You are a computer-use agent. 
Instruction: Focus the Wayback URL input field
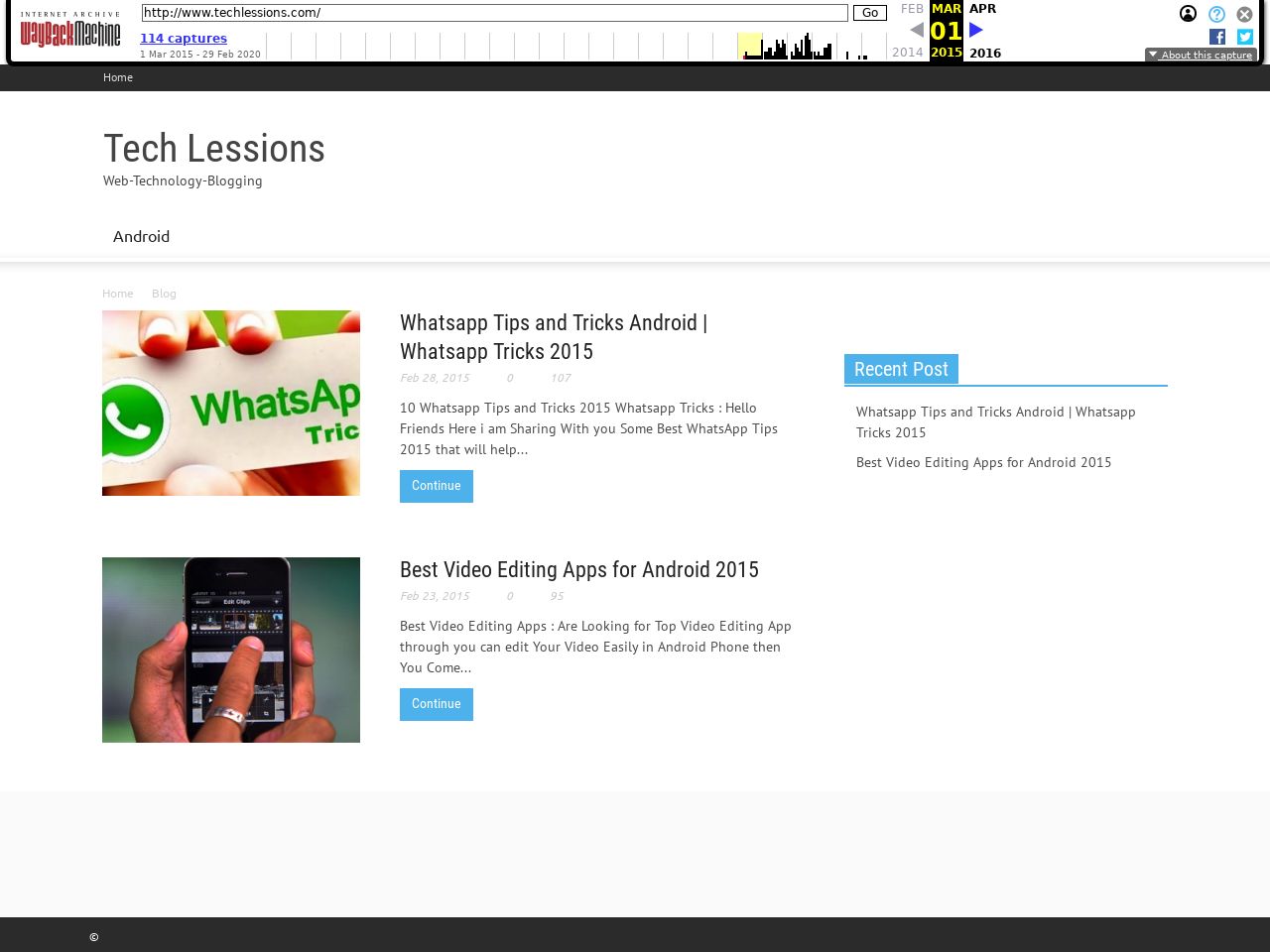494,13
